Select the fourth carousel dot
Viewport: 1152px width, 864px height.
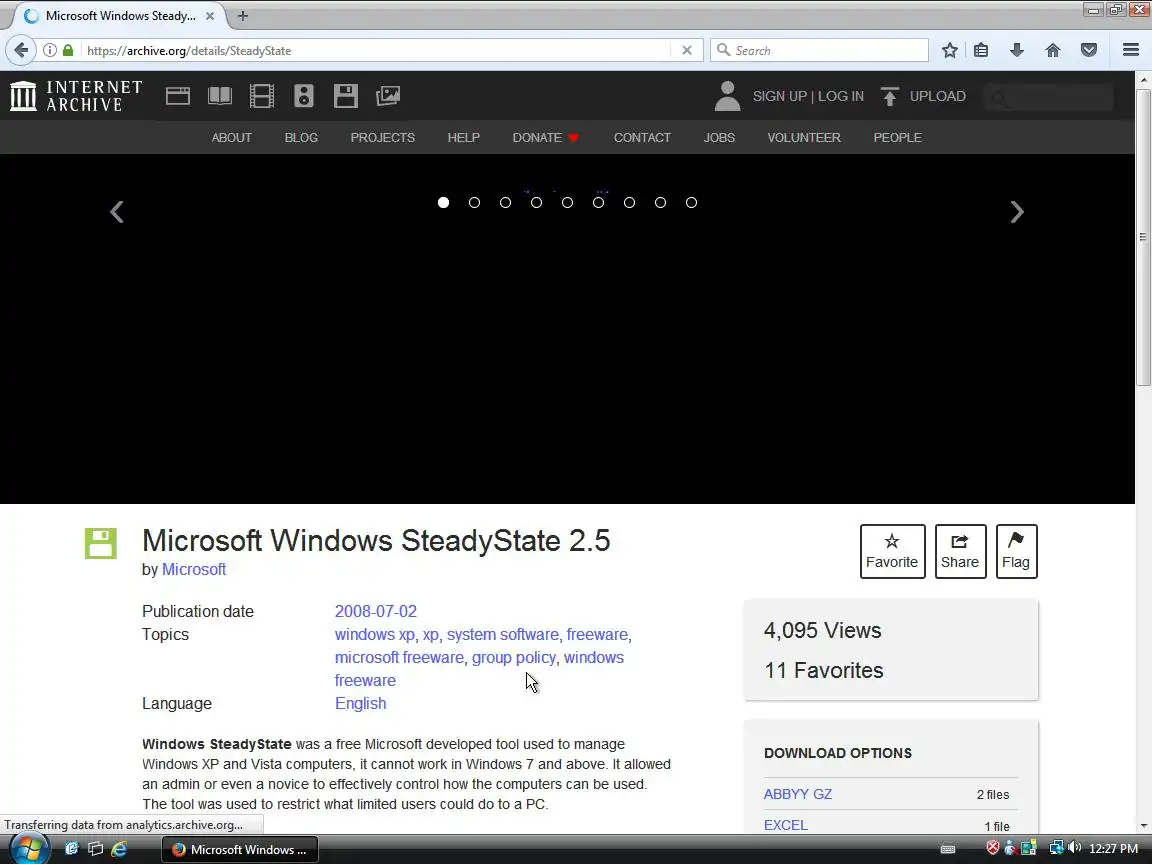tap(536, 202)
